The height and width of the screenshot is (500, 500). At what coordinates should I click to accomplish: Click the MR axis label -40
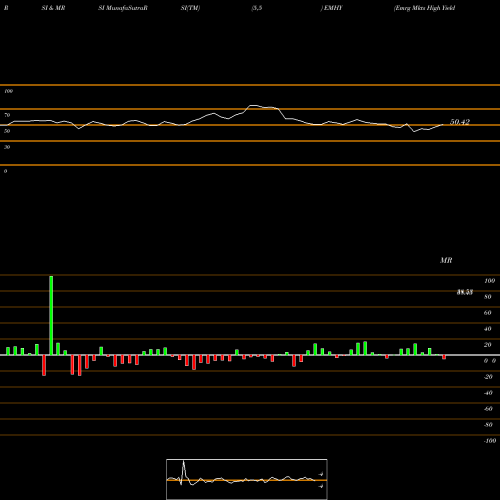(x=488, y=393)
